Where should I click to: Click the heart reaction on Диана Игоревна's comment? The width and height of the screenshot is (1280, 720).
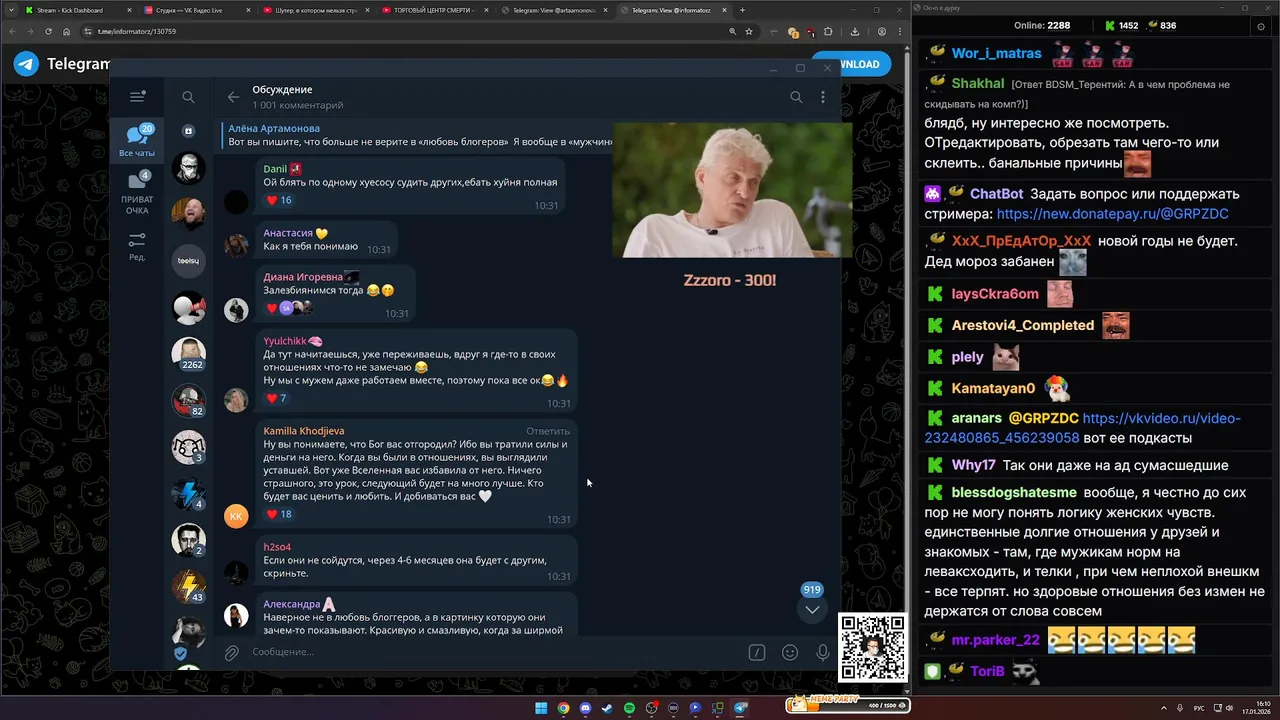[290, 308]
